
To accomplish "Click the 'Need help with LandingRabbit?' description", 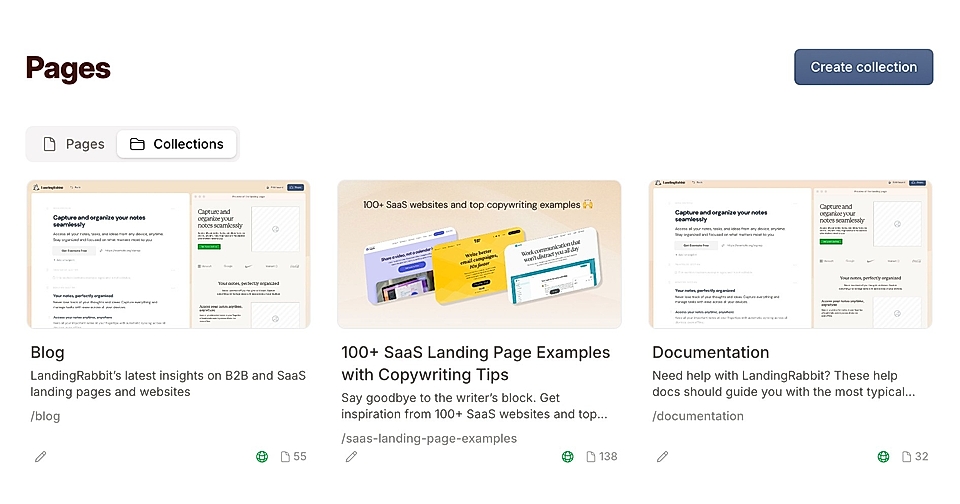I will (x=784, y=383).
